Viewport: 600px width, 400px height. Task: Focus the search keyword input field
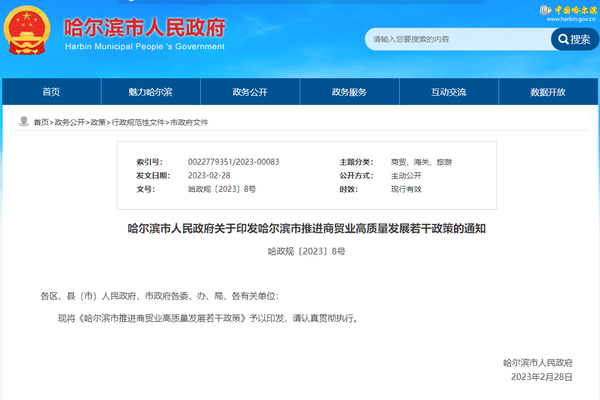coord(456,39)
